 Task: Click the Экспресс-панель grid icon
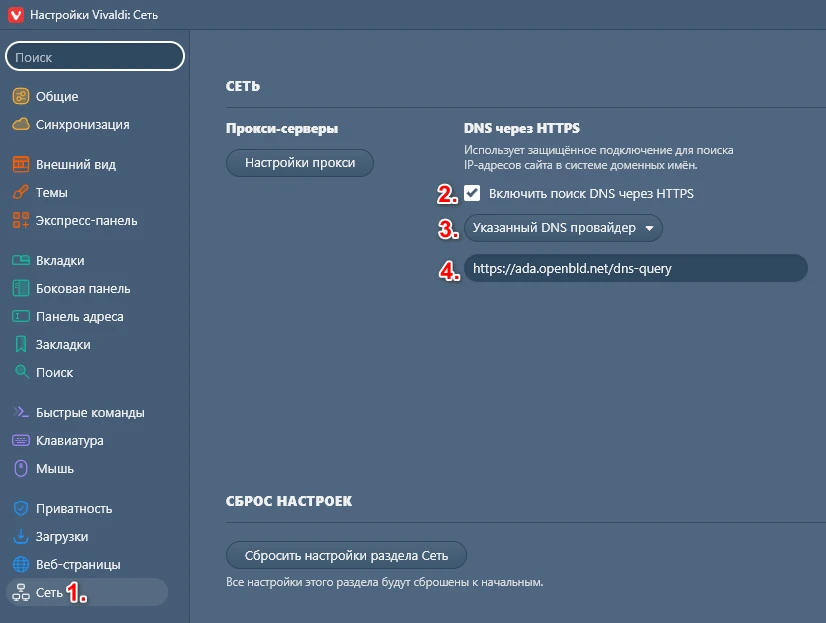(x=21, y=220)
